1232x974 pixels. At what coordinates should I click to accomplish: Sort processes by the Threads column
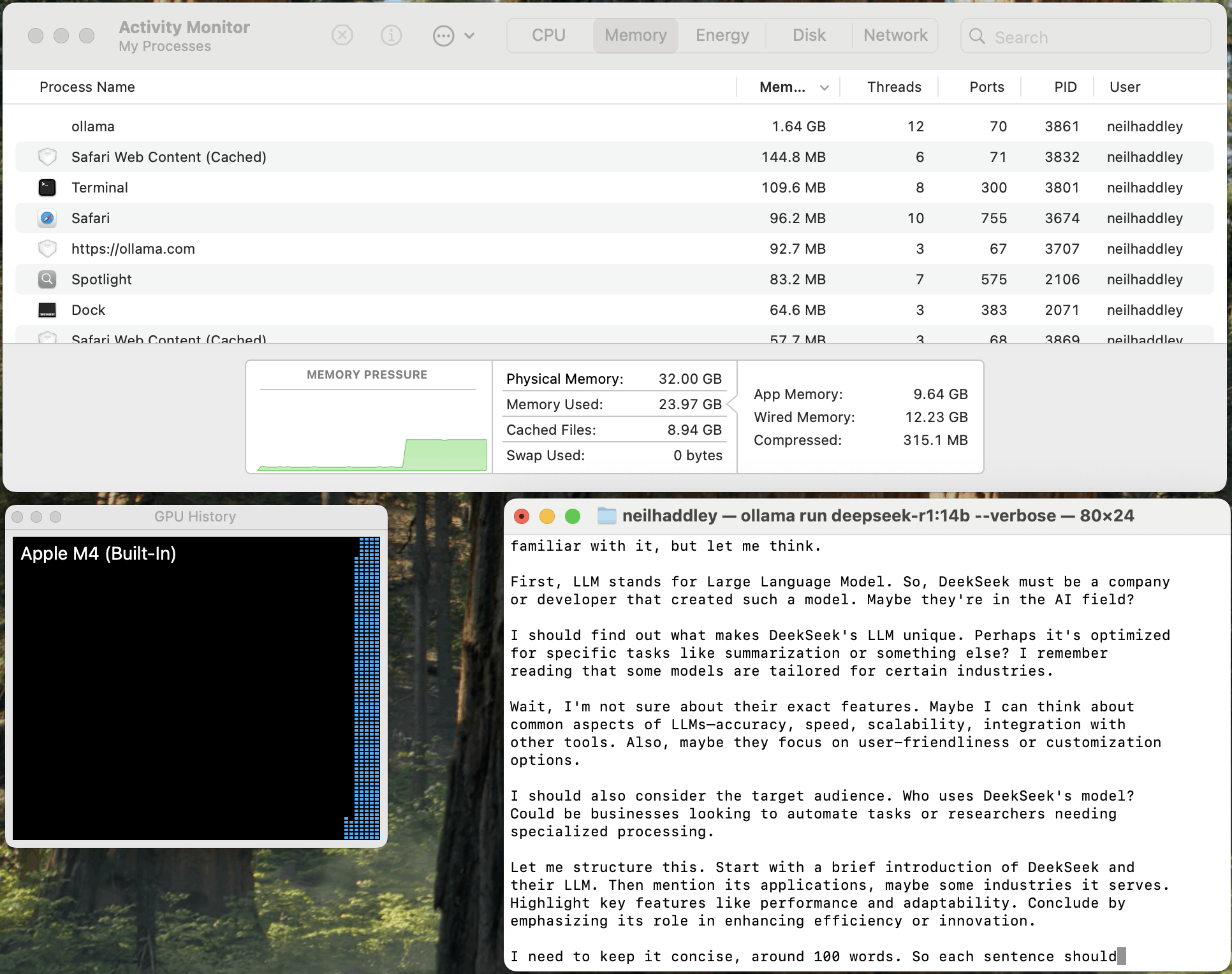tap(893, 87)
